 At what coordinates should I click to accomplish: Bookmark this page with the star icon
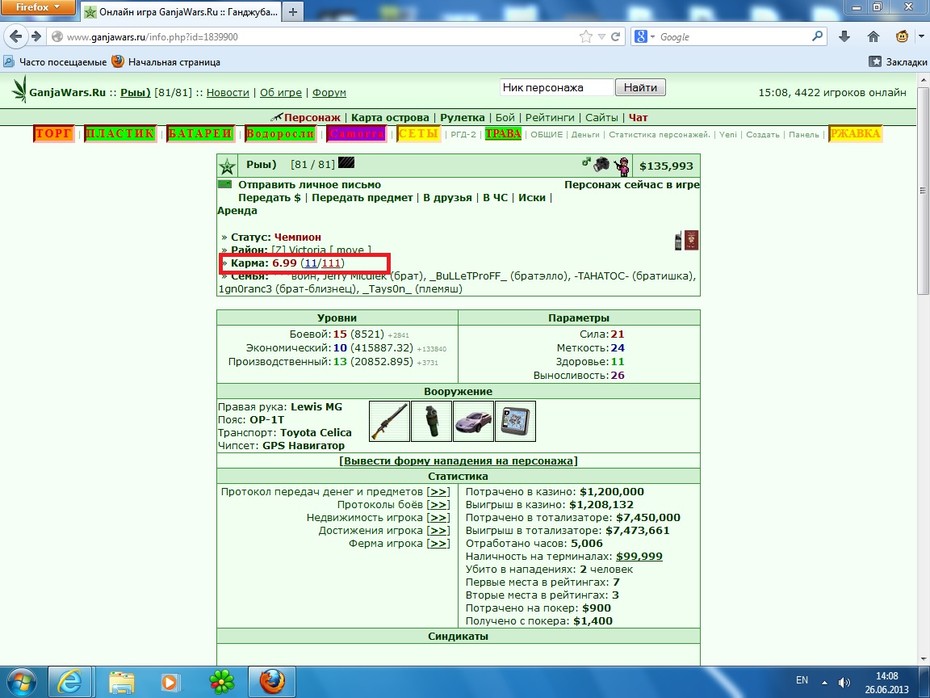coord(585,37)
